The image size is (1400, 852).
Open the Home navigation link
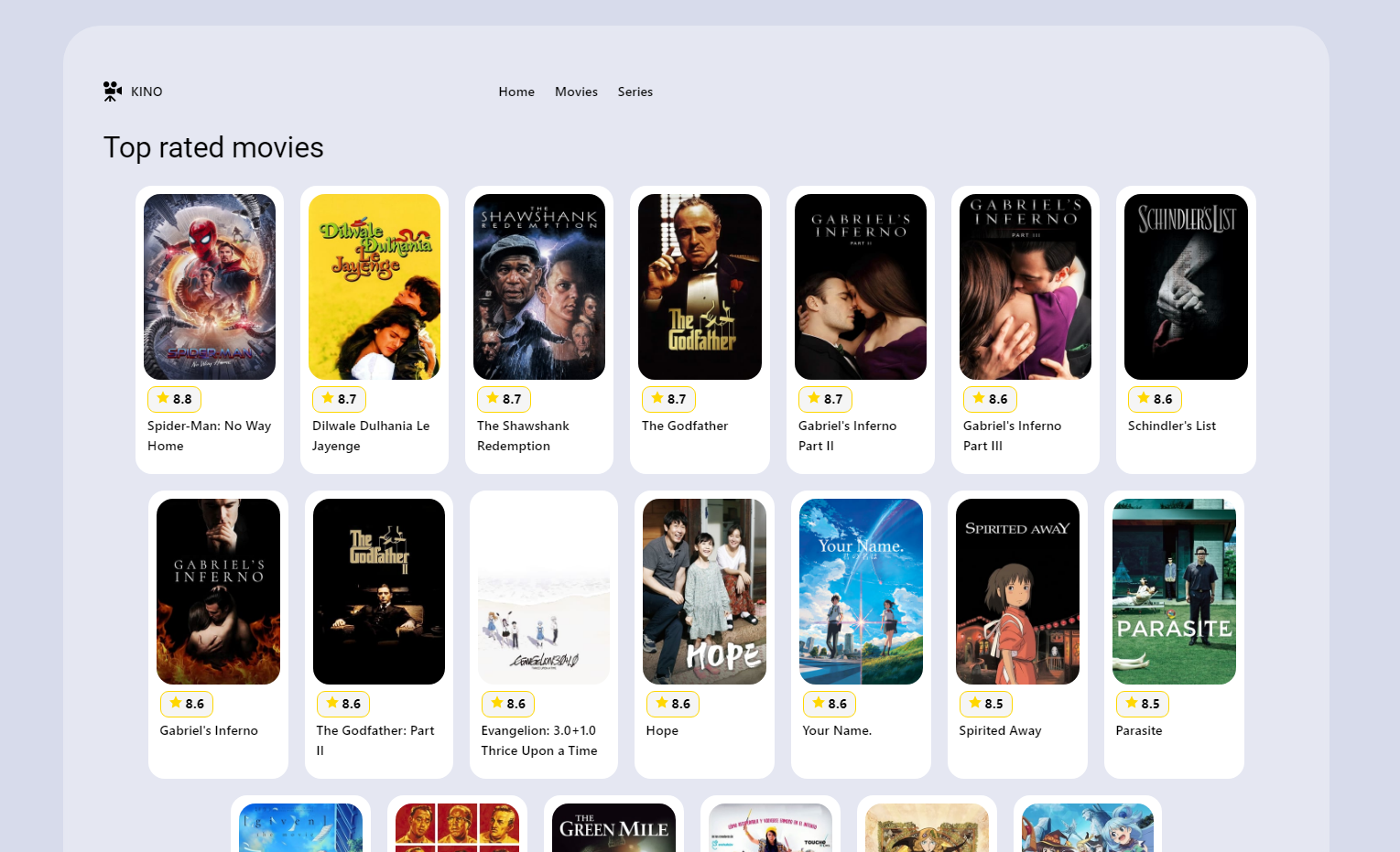516,92
